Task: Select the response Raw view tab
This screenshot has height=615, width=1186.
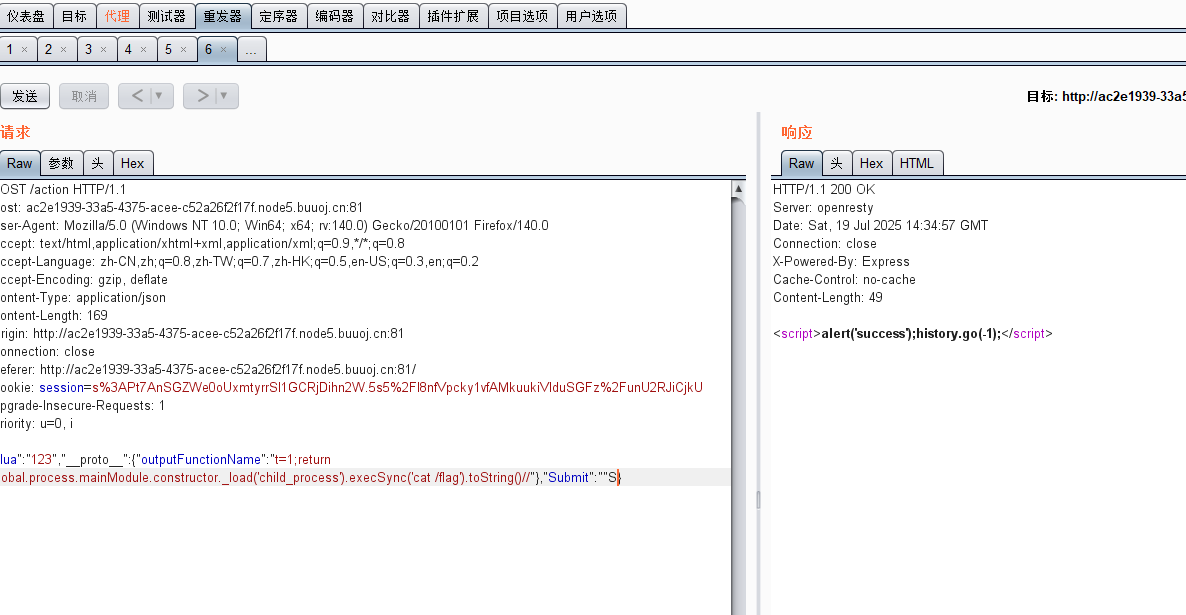Action: click(x=802, y=163)
